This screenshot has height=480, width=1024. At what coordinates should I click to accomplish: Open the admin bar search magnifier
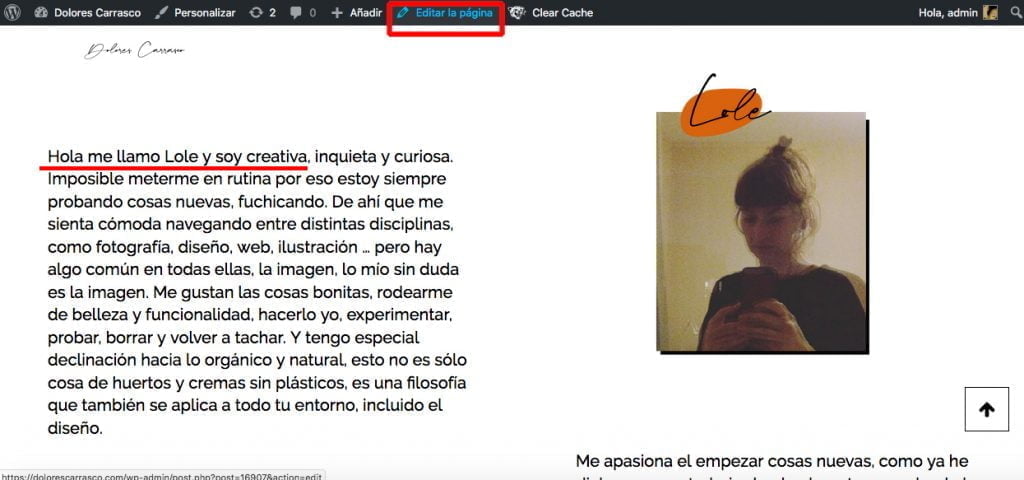coord(1016,12)
